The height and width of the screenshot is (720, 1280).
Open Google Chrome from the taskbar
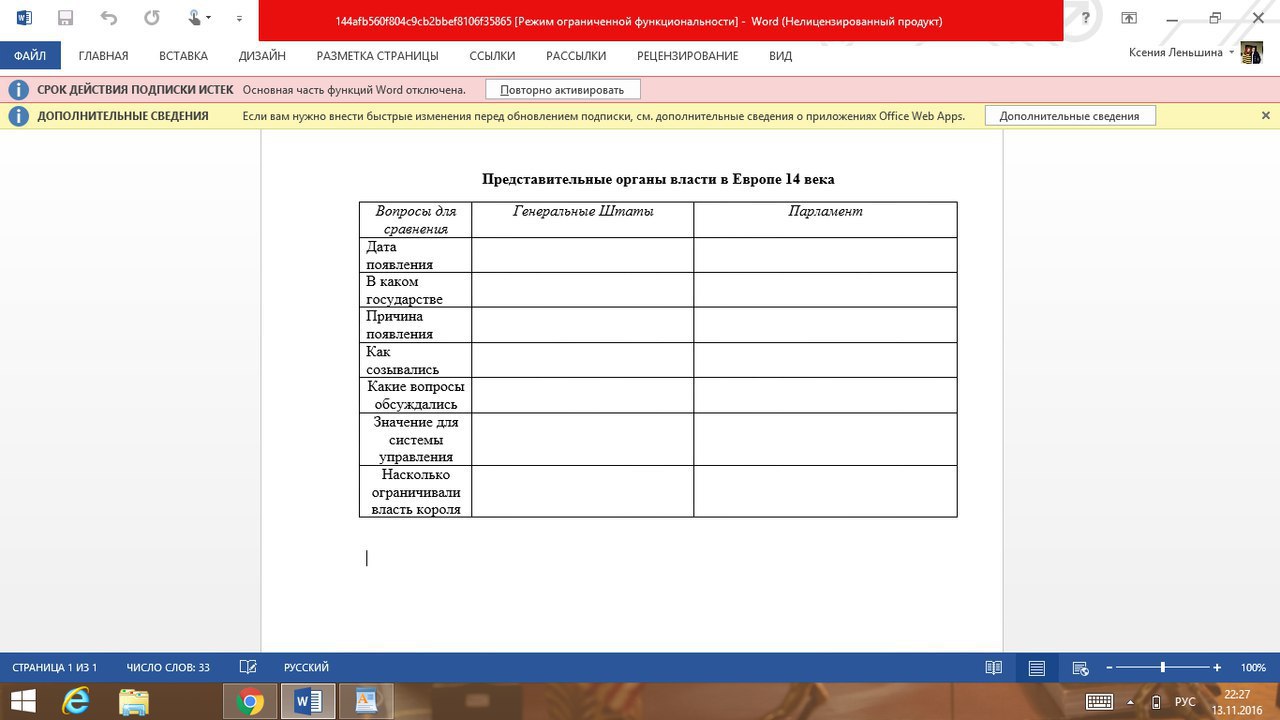click(x=250, y=701)
